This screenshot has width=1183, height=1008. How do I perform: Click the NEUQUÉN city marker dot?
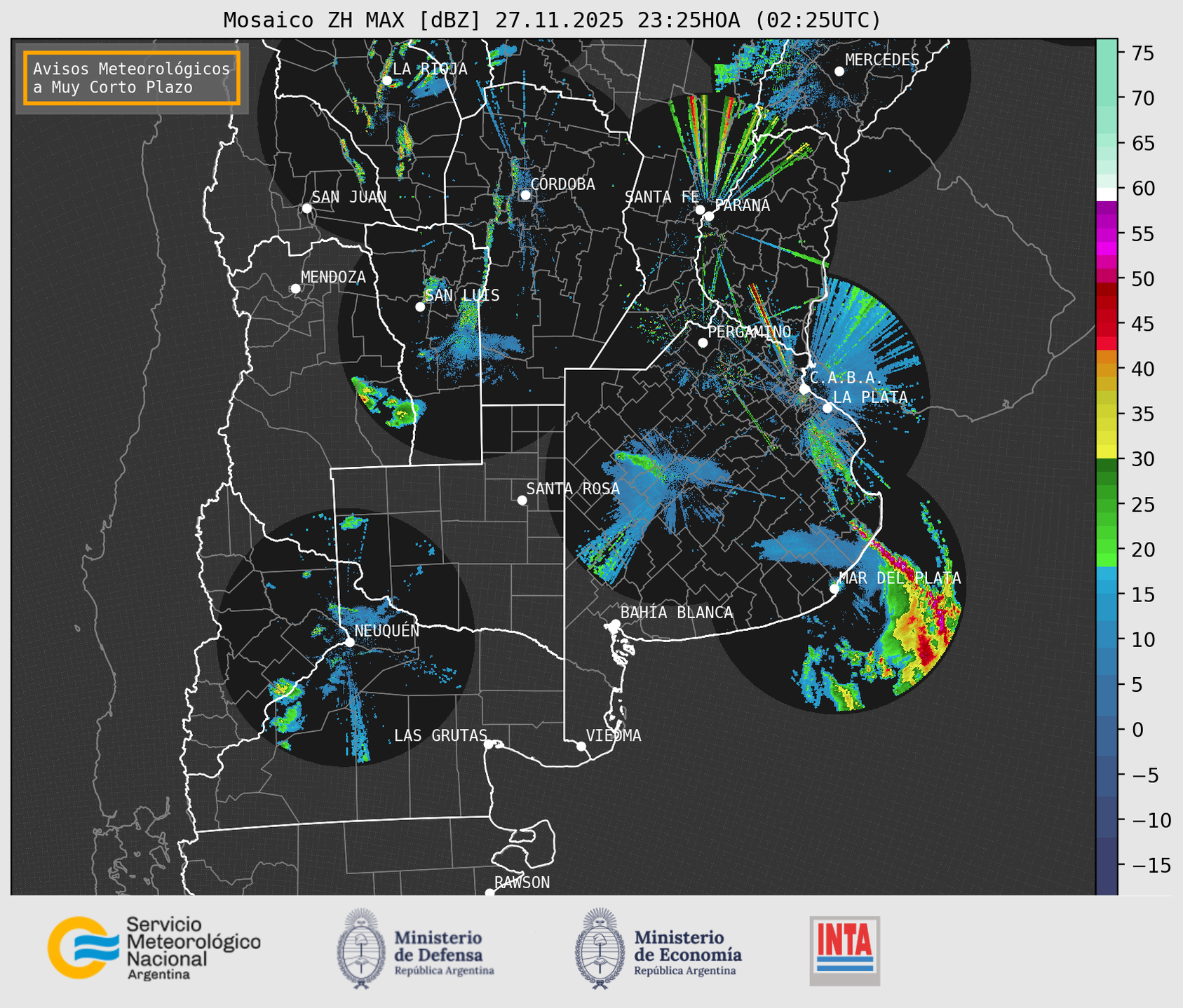349,642
